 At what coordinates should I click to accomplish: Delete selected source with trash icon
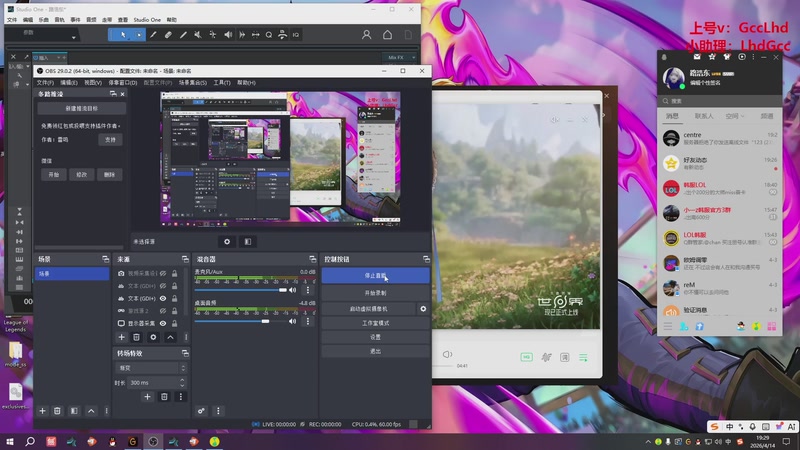pyautogui.click(x=137, y=338)
